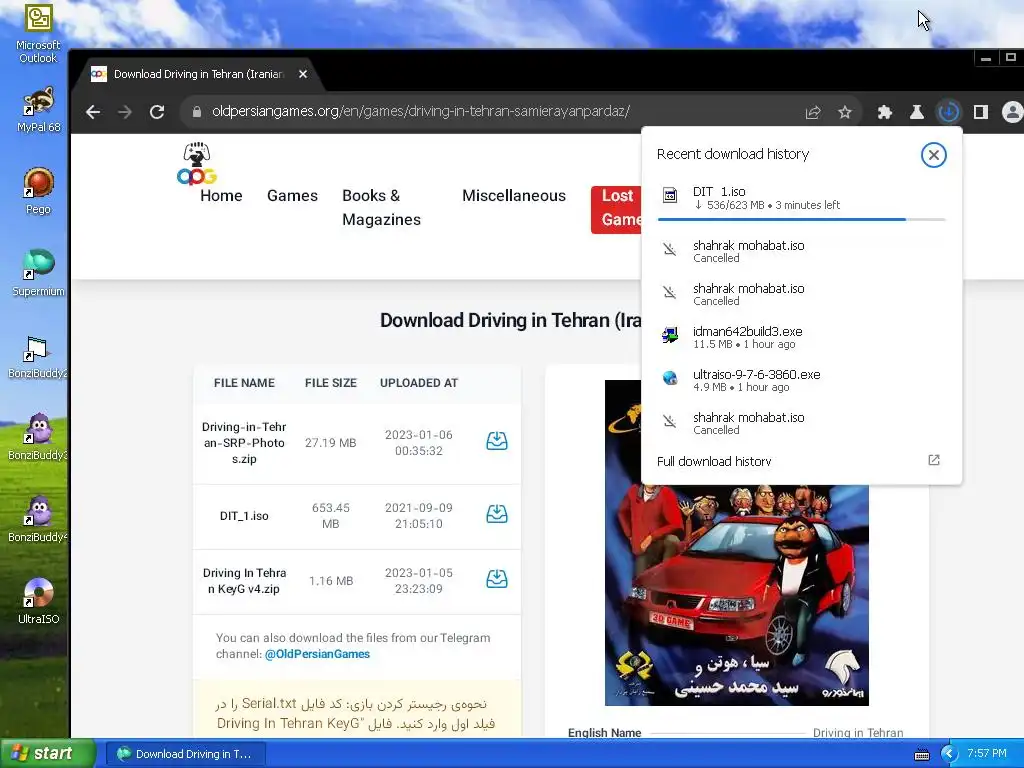Launch UltraISO desktop shortcut
1024x768 pixels.
coord(38,601)
